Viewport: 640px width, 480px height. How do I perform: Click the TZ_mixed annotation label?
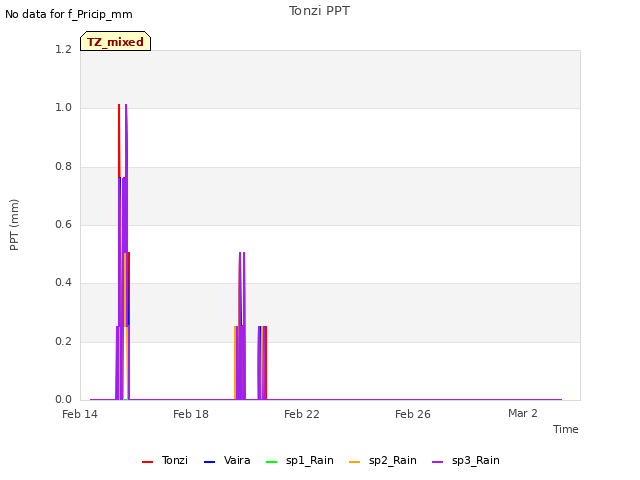coord(116,41)
